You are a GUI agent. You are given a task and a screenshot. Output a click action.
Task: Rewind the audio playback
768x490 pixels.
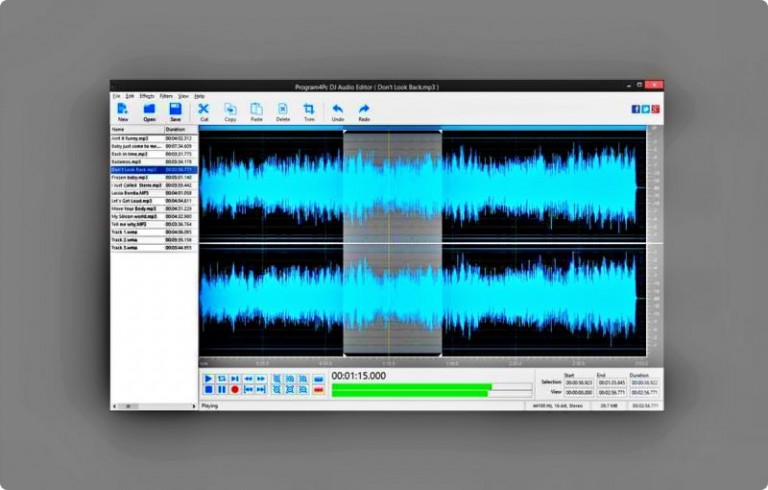coord(248,379)
